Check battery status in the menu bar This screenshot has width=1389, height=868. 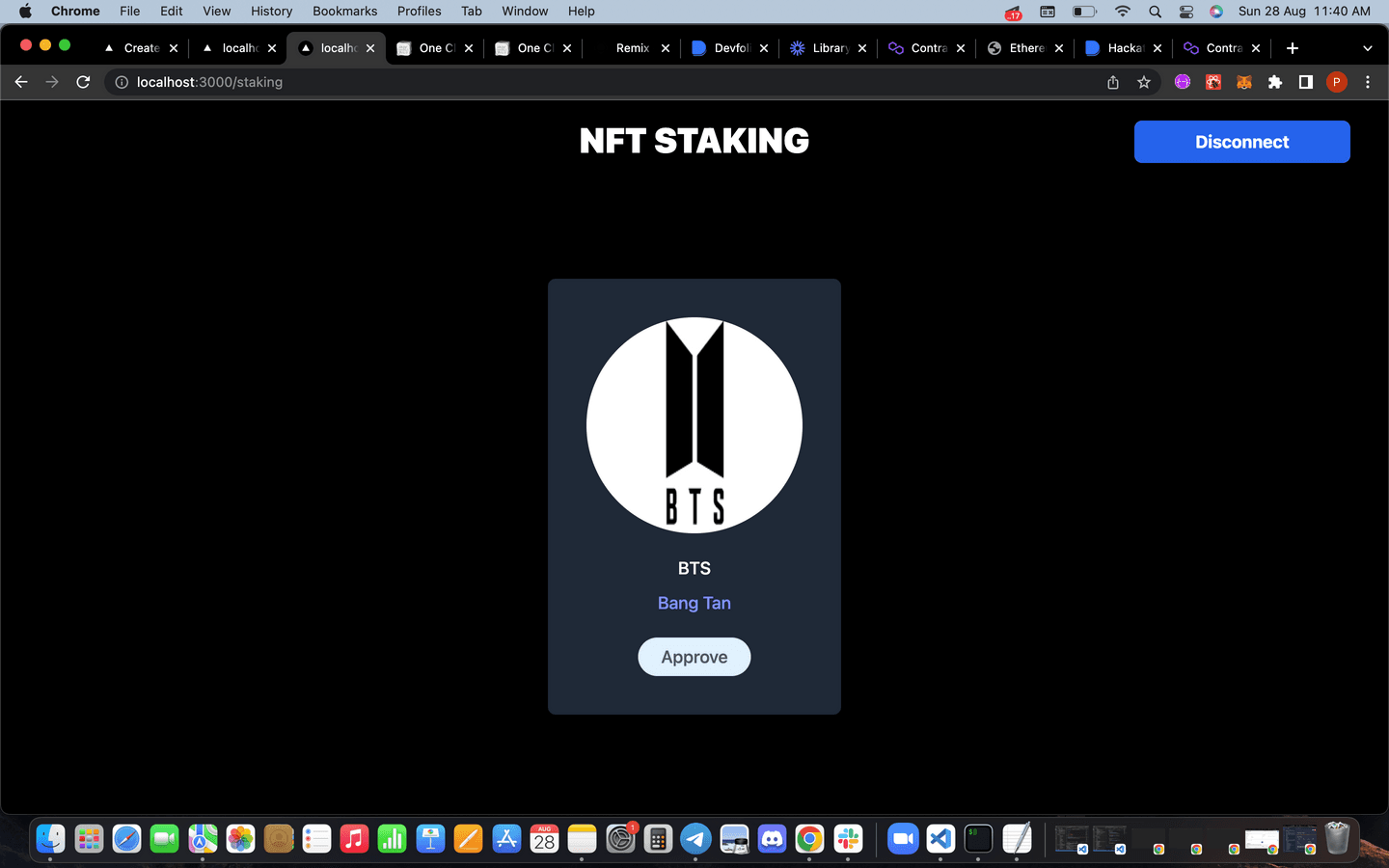1085,12
